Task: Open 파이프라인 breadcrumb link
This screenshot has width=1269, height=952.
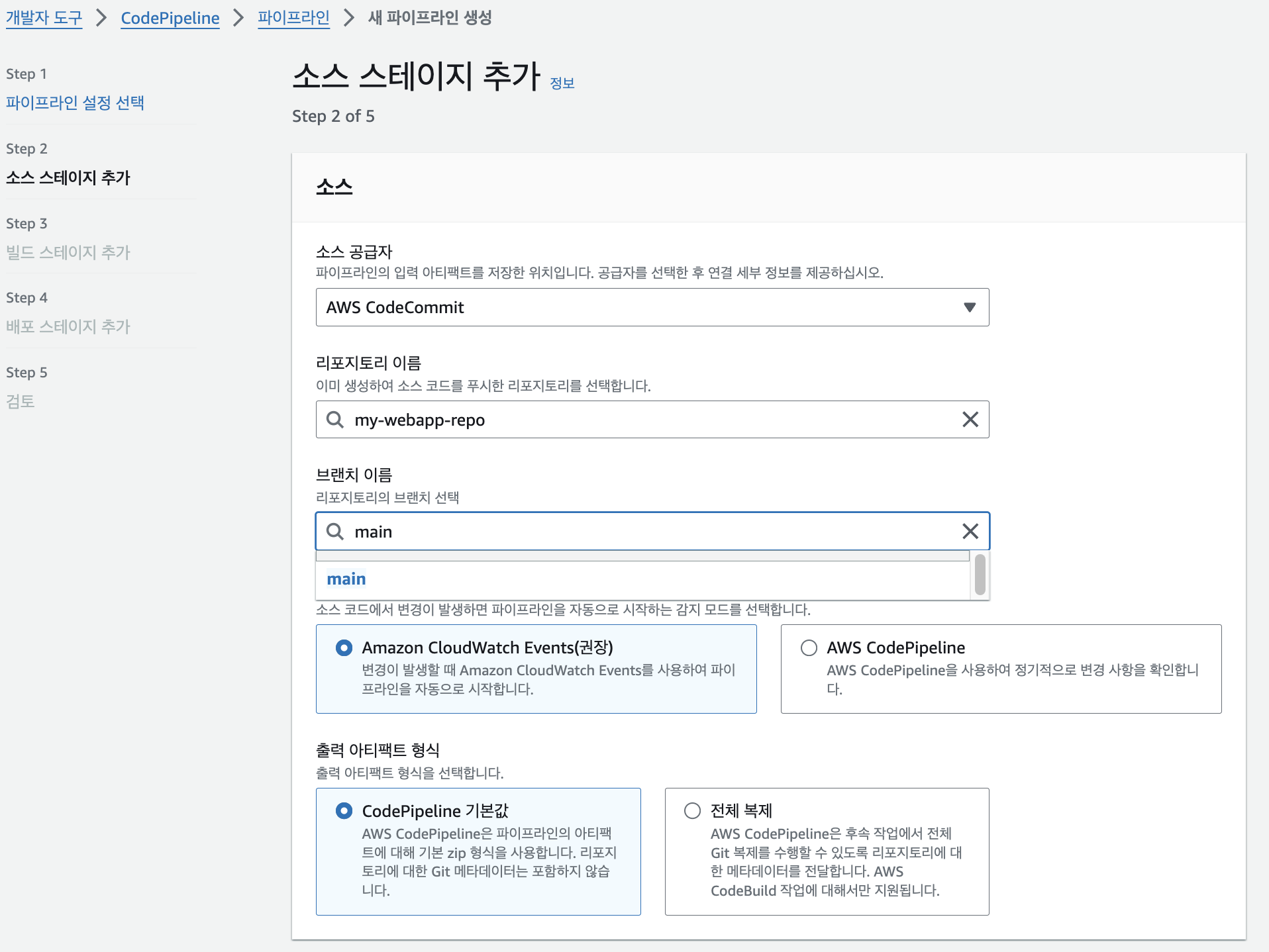Action: pos(293,18)
